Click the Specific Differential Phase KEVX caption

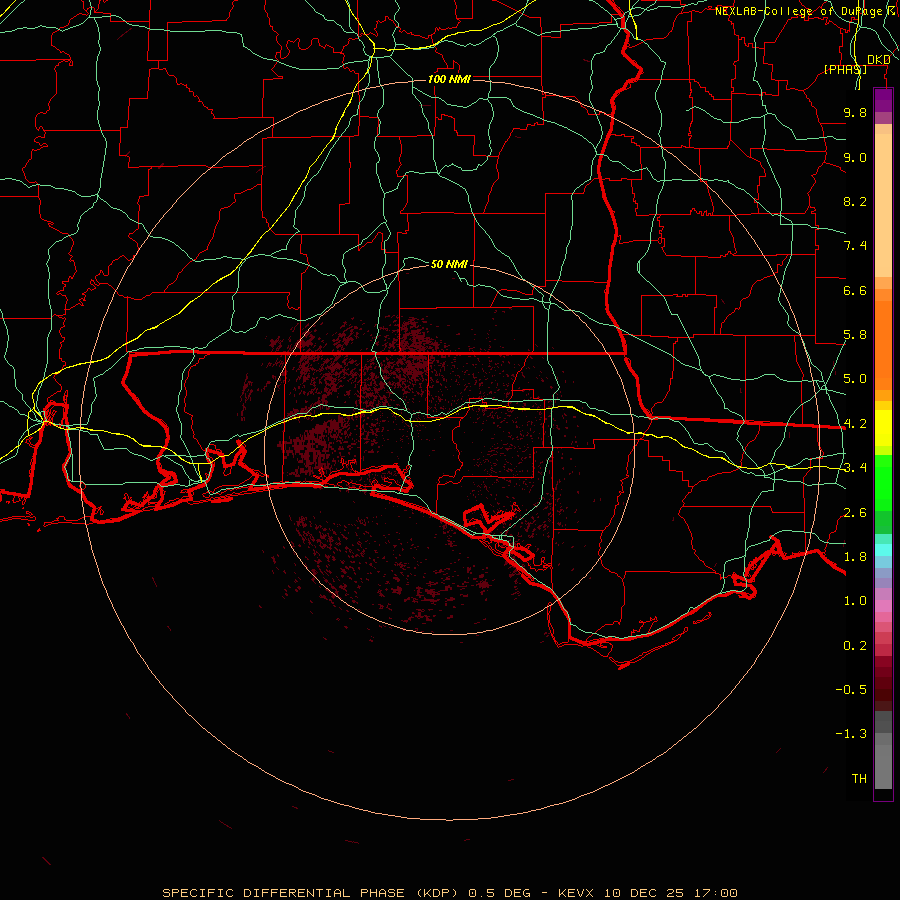click(x=449, y=893)
